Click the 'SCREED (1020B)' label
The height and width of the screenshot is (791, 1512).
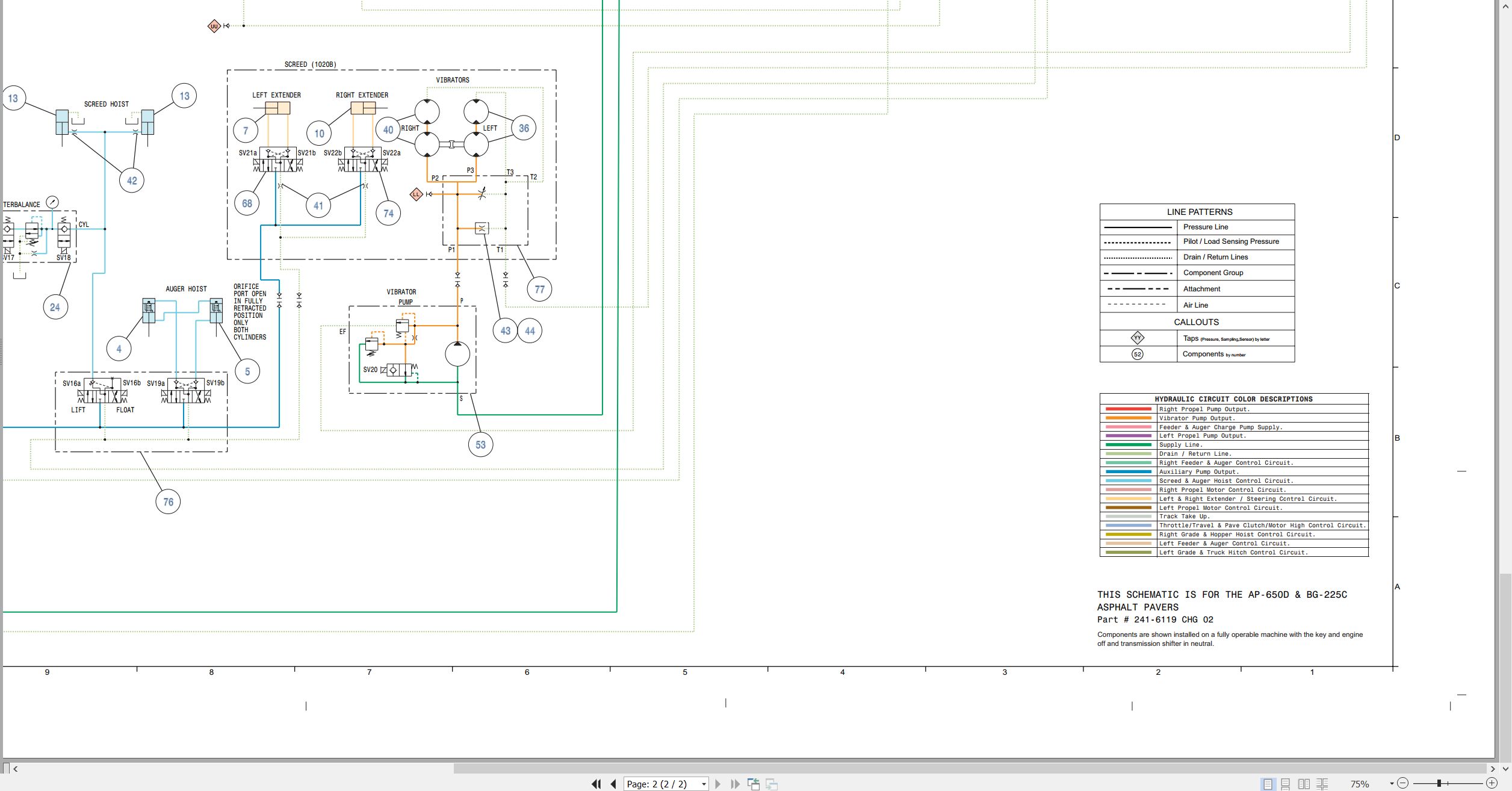(x=310, y=64)
